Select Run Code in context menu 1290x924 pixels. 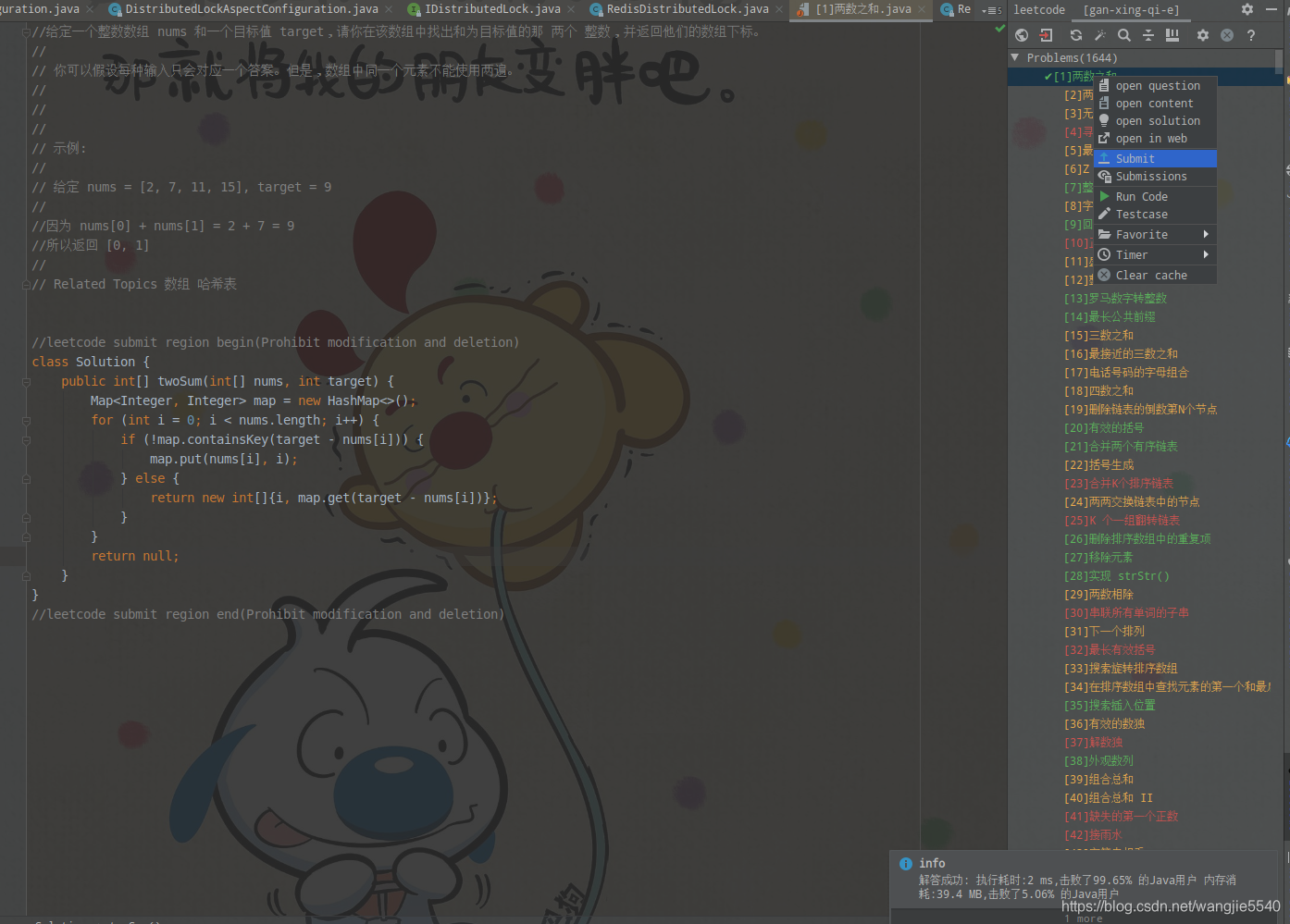coord(1156,197)
